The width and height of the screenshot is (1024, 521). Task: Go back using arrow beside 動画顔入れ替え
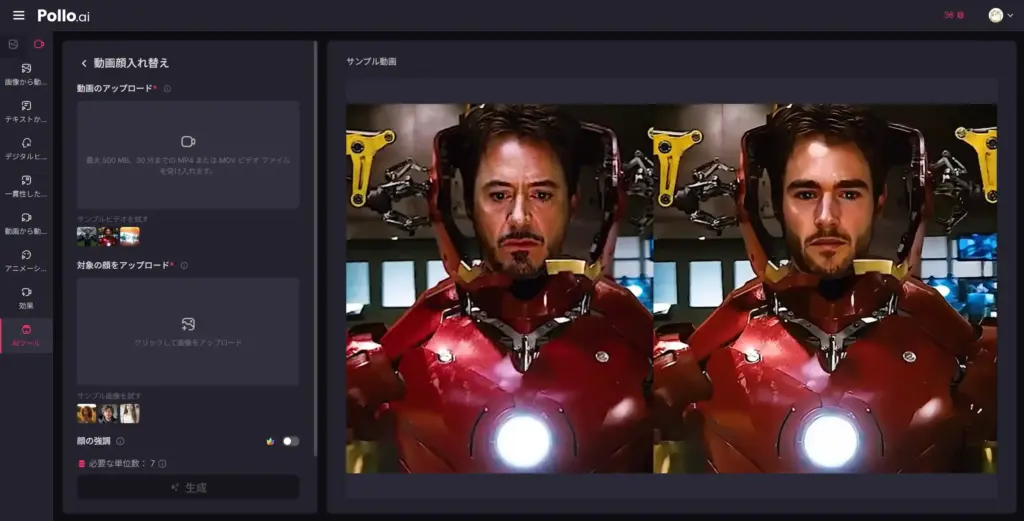click(84, 63)
